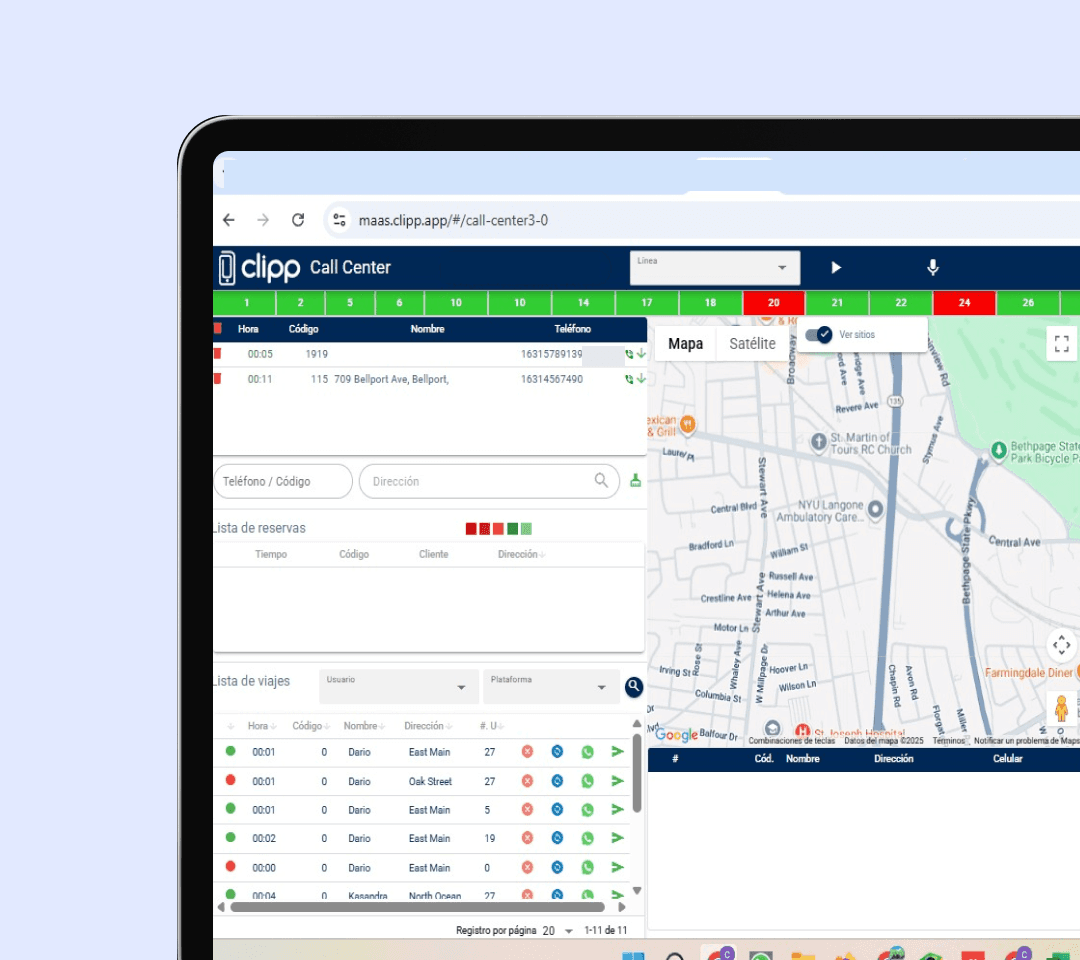Click the round search button in Lista de viajes
This screenshot has height=960, width=1080.
coord(634,687)
